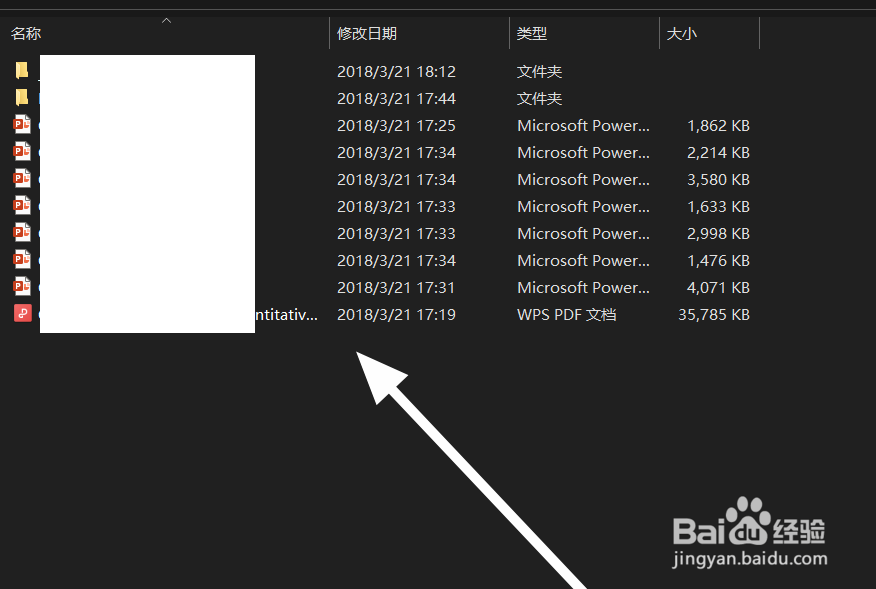Click Microsoft Power... type in 1,862 KB row
Viewport: 876px width, 589px height.
[583, 126]
